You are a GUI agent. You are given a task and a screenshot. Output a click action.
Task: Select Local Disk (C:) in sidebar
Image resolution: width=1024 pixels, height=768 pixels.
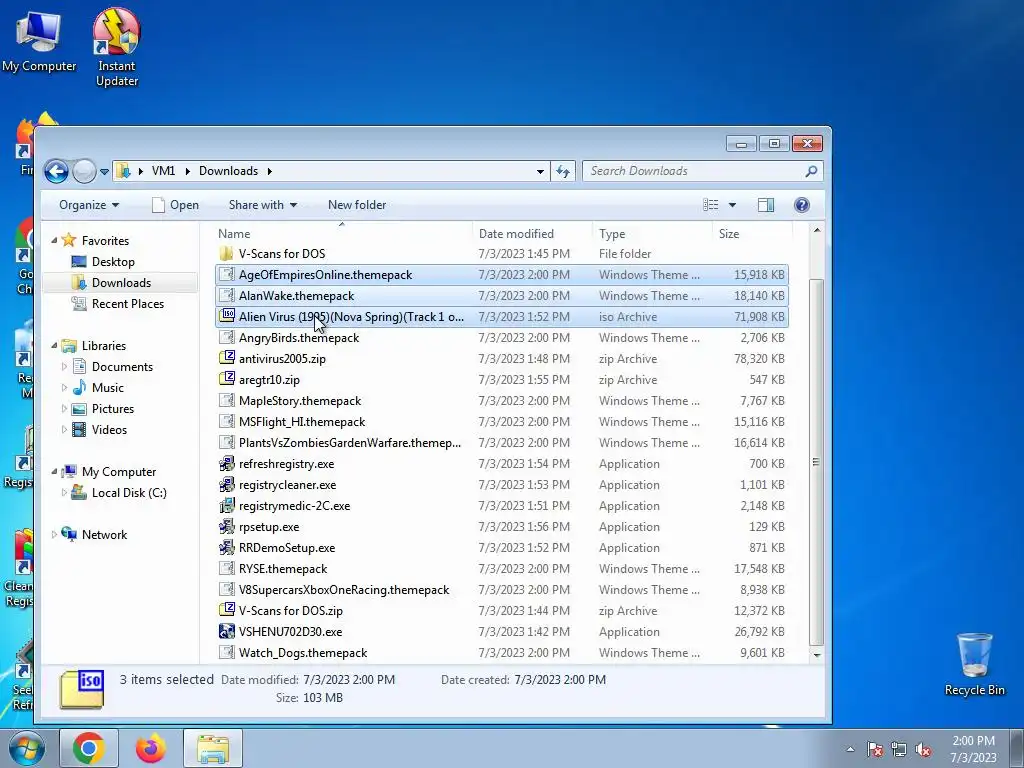pyautogui.click(x=129, y=493)
